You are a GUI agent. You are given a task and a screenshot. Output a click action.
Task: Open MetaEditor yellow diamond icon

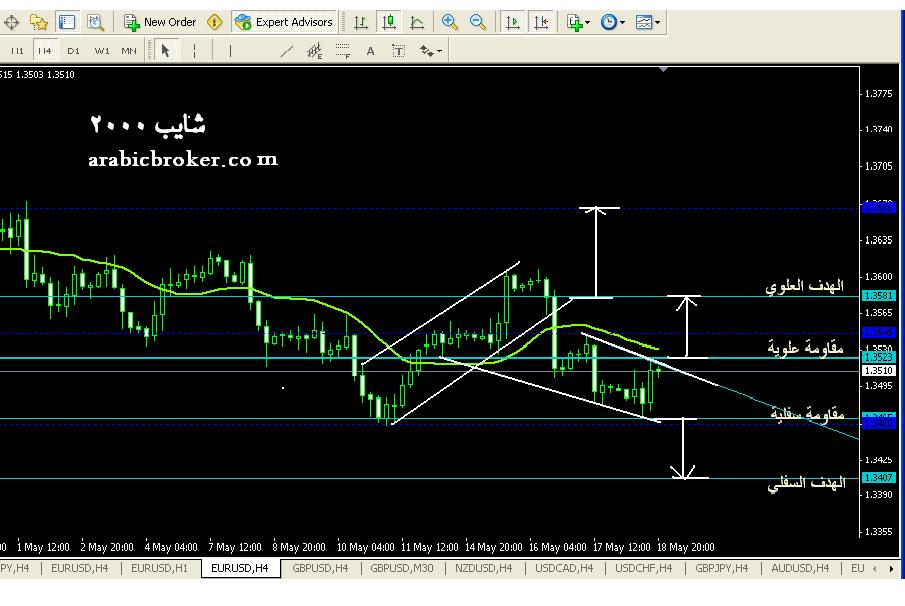214,23
